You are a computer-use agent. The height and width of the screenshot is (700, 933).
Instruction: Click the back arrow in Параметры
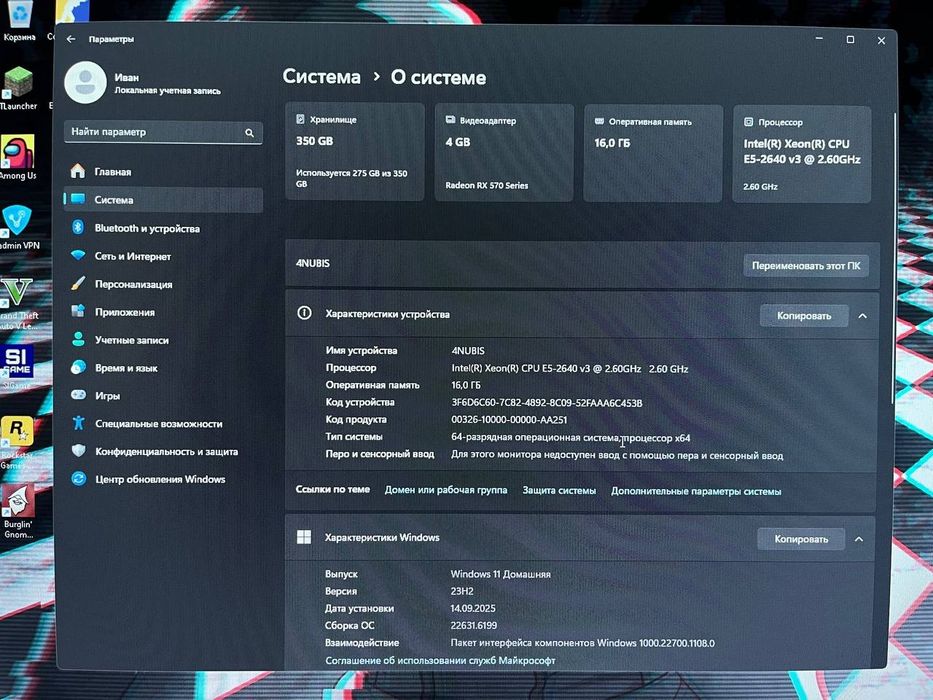pyautogui.click(x=71, y=39)
